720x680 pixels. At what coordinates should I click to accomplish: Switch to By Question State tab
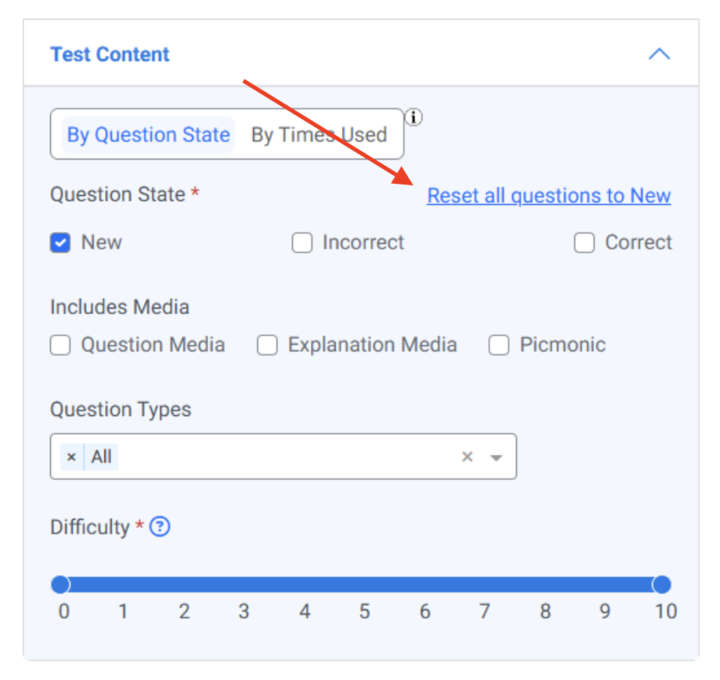[x=148, y=135]
